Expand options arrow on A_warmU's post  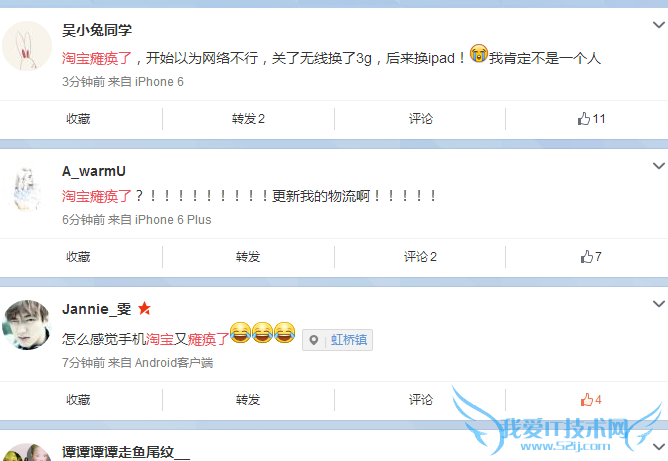659,166
